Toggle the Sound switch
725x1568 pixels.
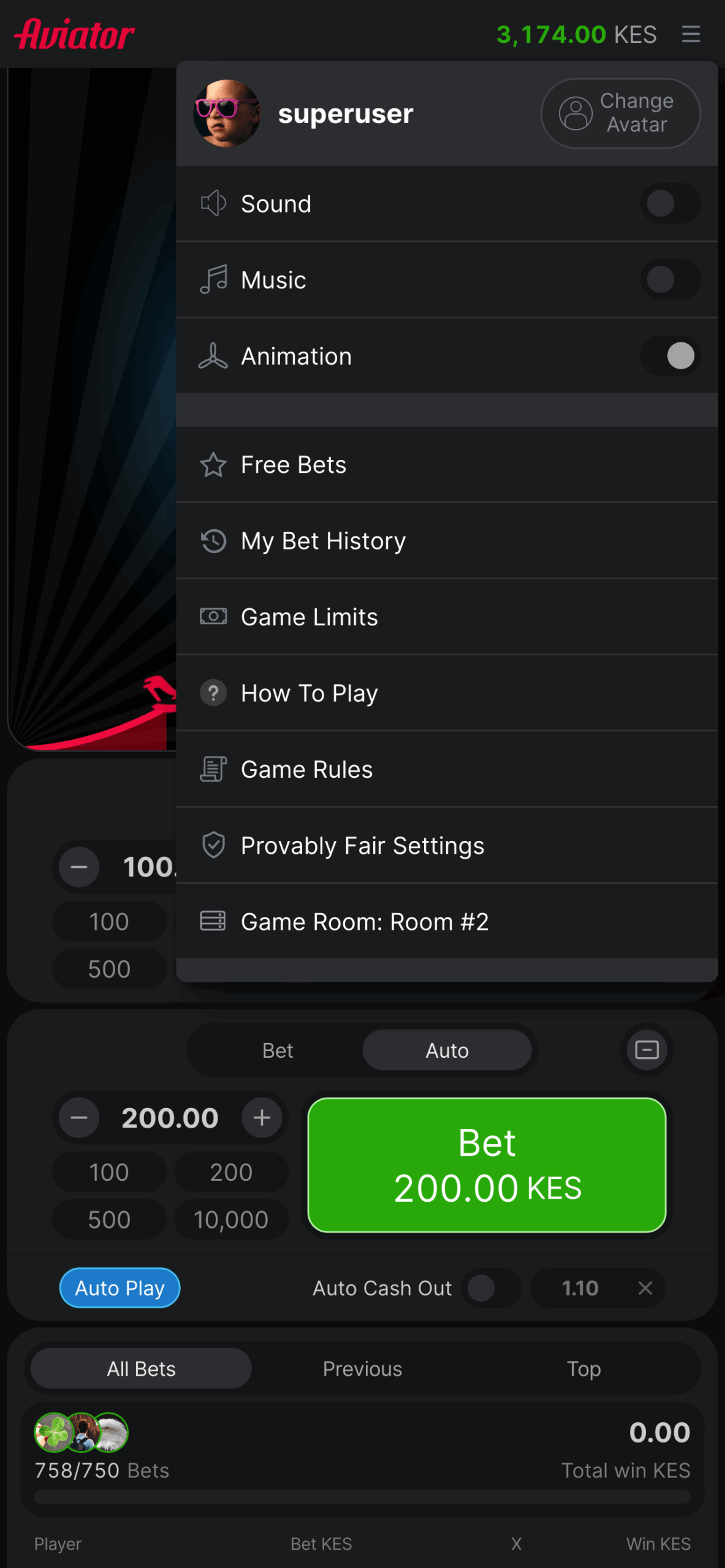coord(670,203)
